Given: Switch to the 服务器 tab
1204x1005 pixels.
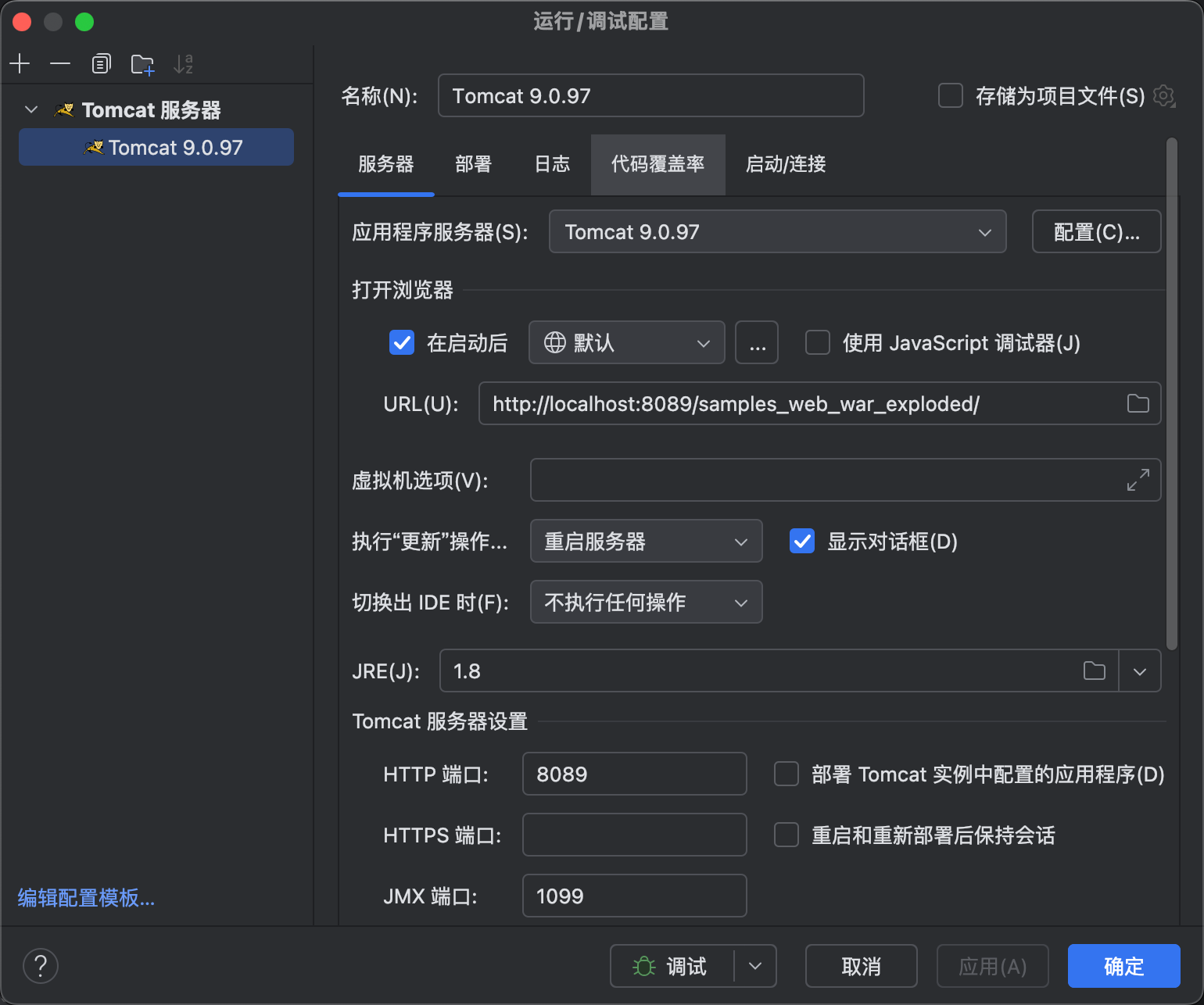Looking at the screenshot, I should (386, 164).
